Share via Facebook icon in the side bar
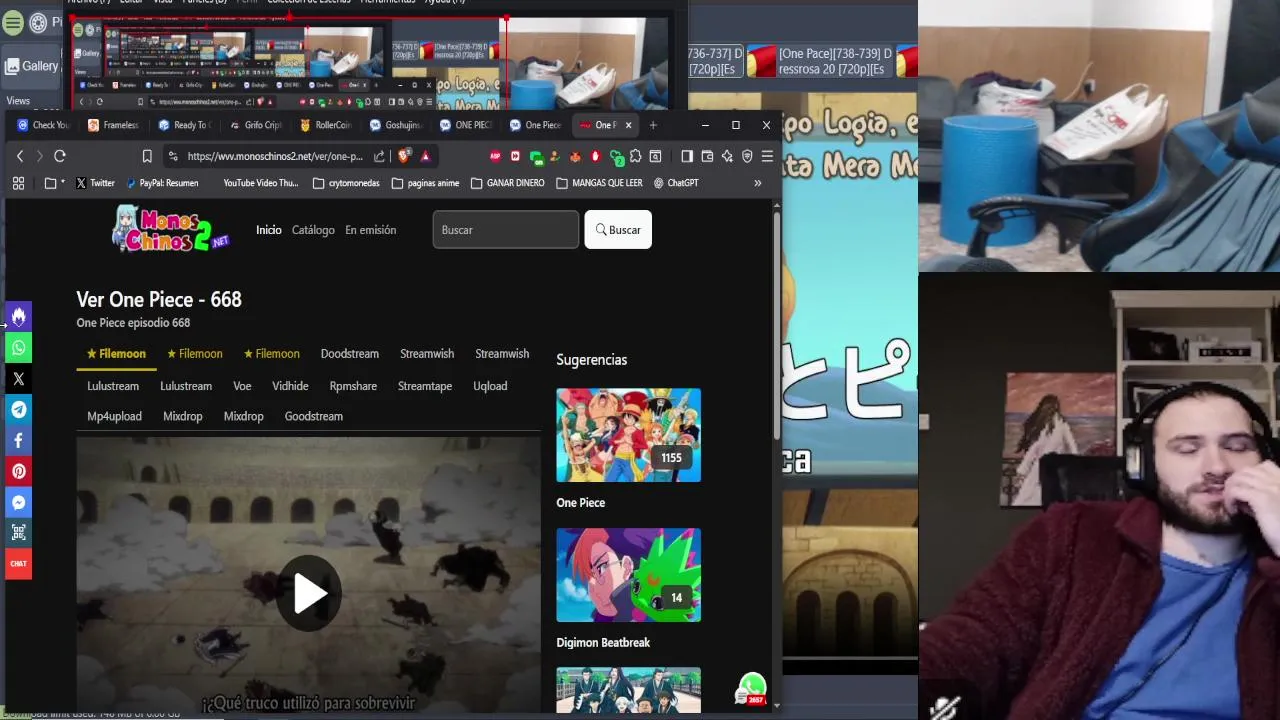The image size is (1280, 720). pos(18,441)
